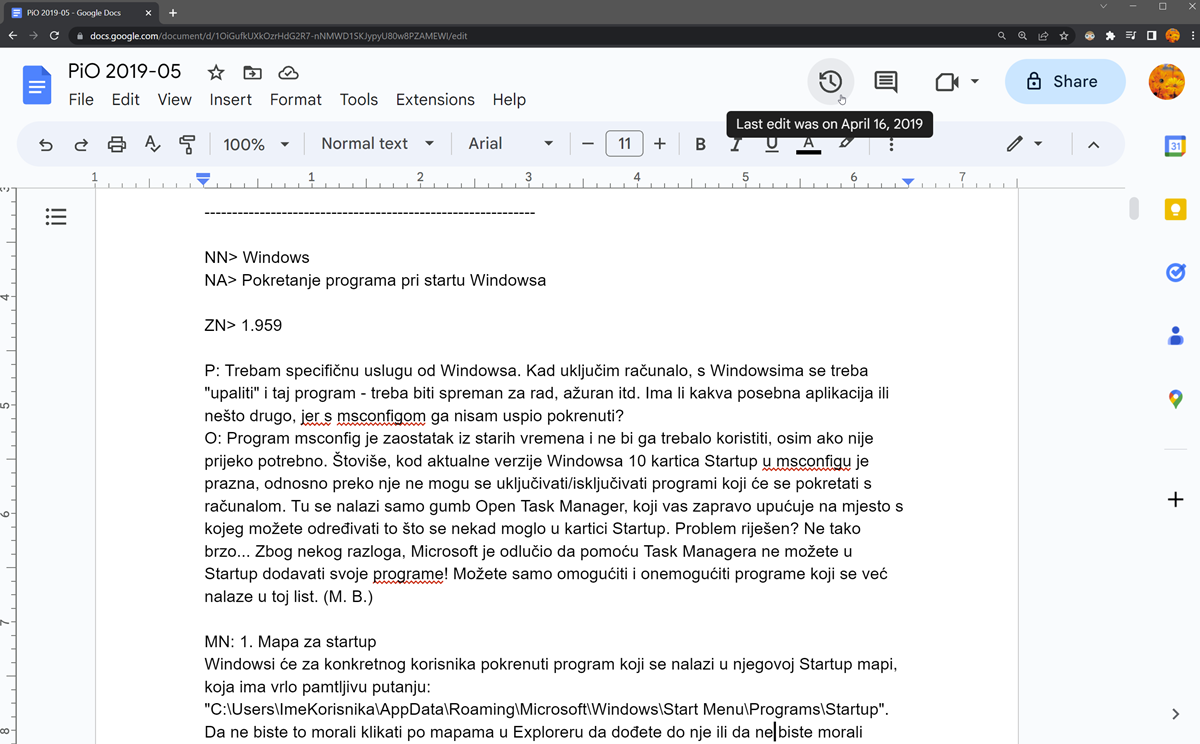This screenshot has height=744, width=1200.
Task: Open the text color picker
Action: click(x=808, y=144)
